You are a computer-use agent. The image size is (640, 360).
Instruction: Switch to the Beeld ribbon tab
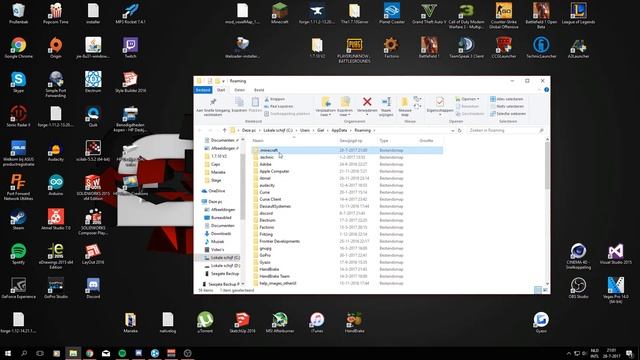point(259,90)
